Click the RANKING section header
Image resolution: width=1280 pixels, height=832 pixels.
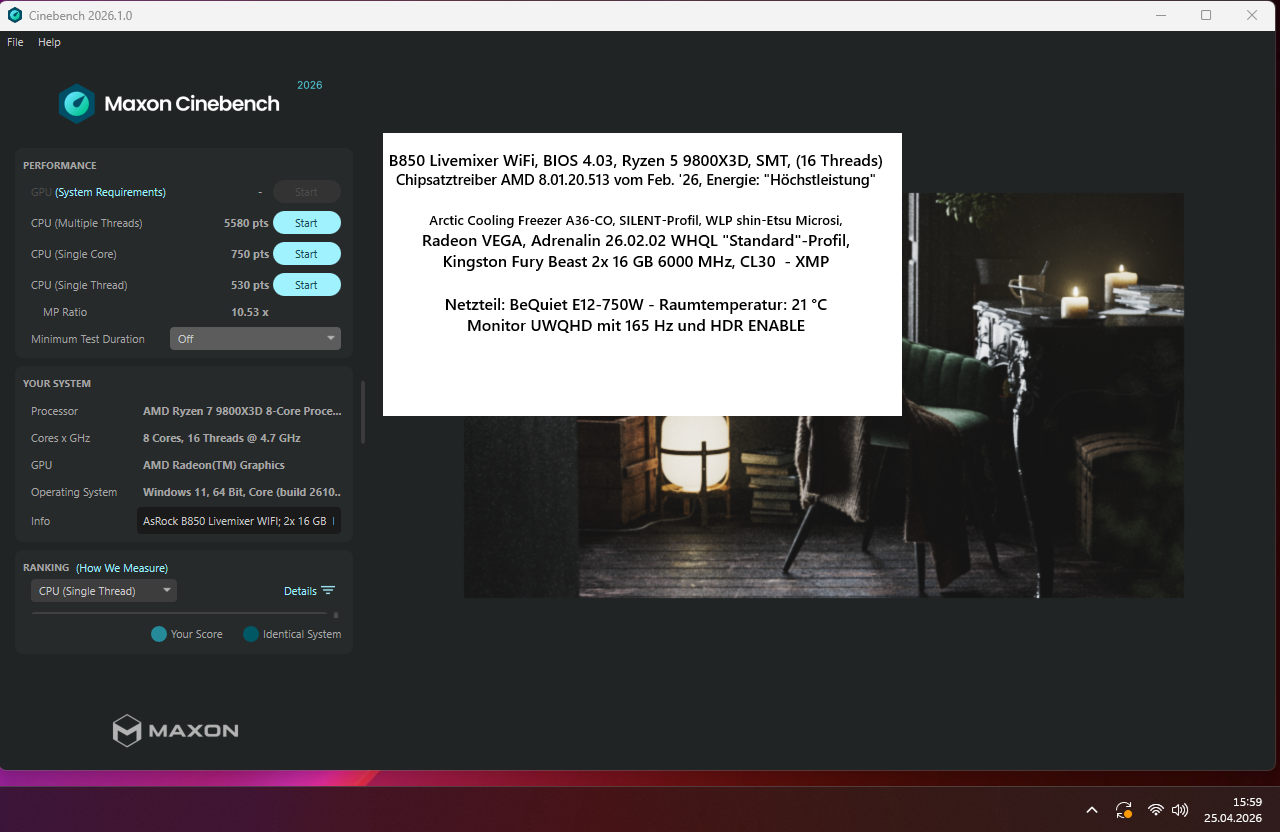46,568
